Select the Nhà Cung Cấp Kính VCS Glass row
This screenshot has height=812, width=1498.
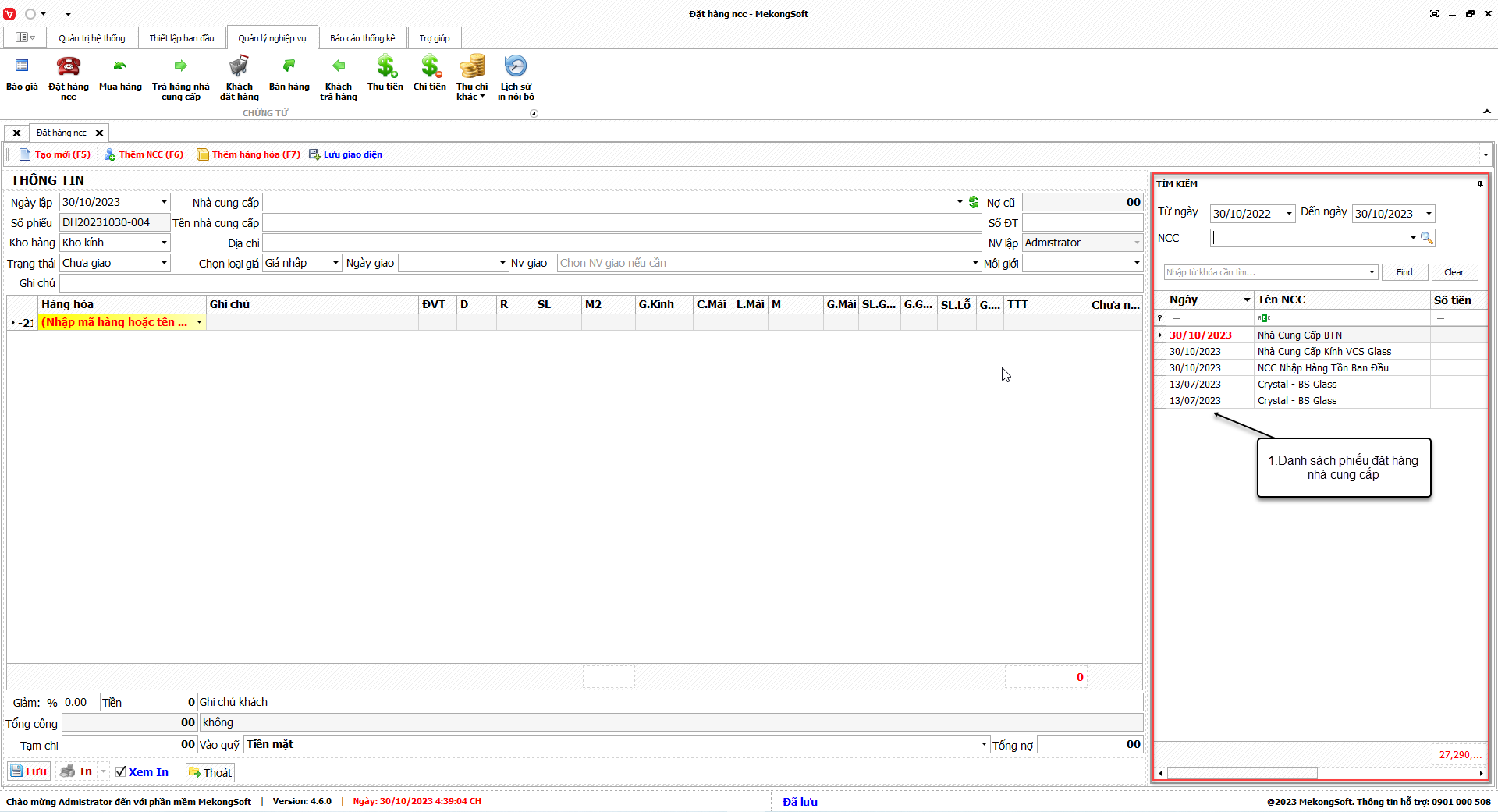[1320, 351]
